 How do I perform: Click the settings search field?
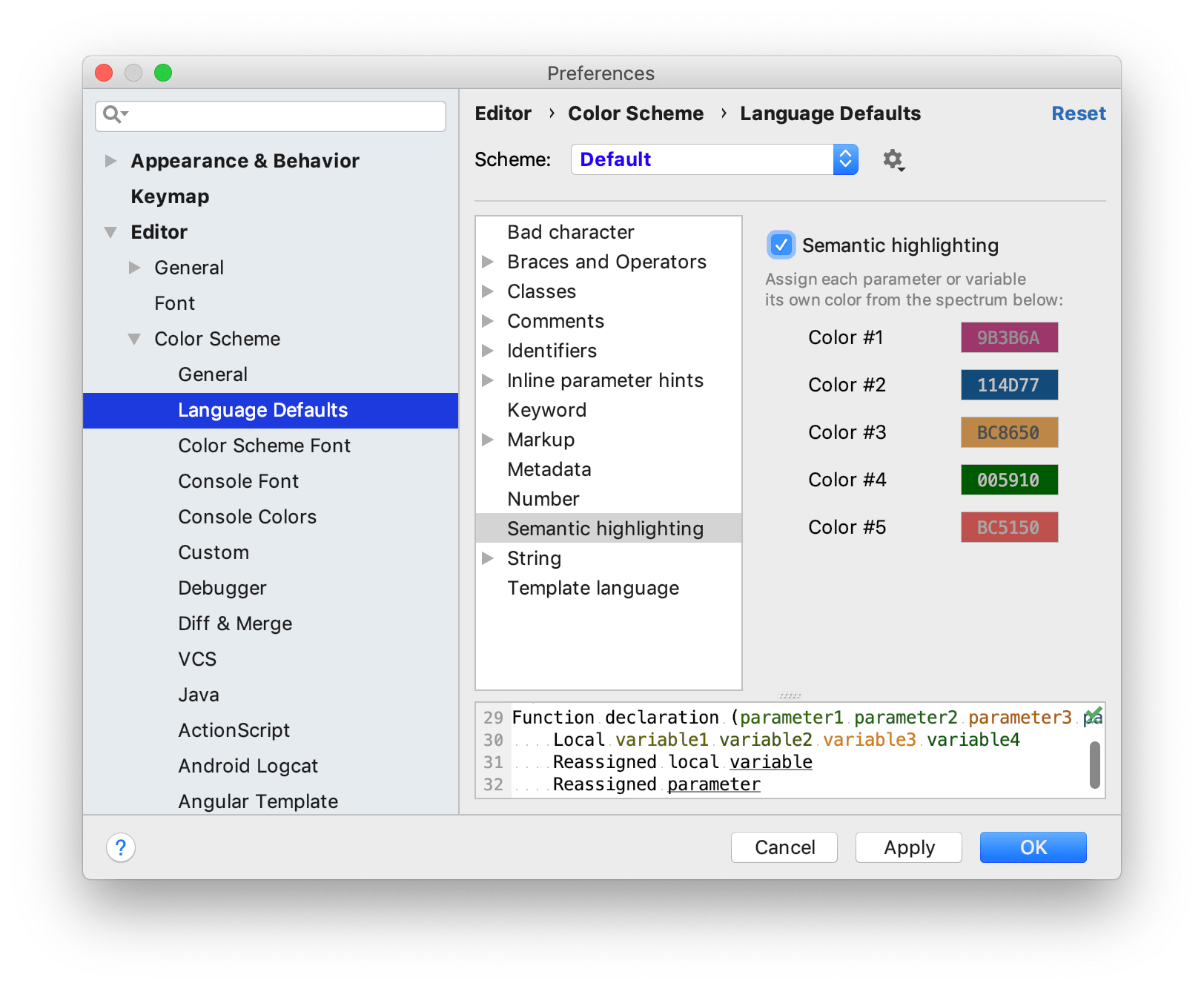(270, 116)
